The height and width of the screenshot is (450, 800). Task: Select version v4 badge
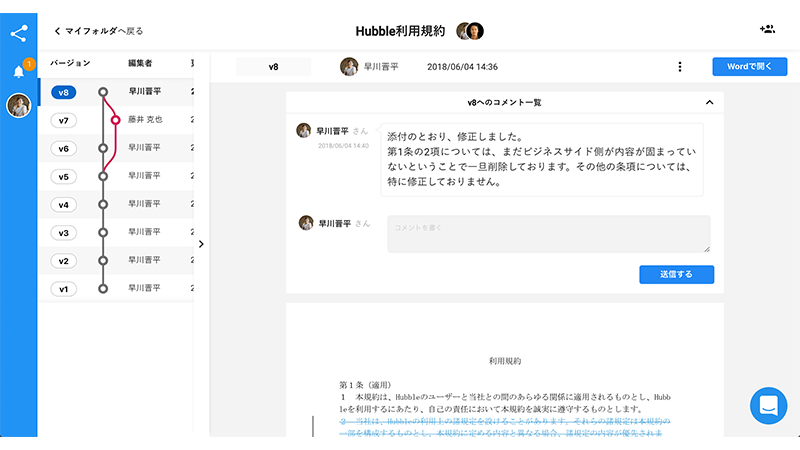point(64,205)
